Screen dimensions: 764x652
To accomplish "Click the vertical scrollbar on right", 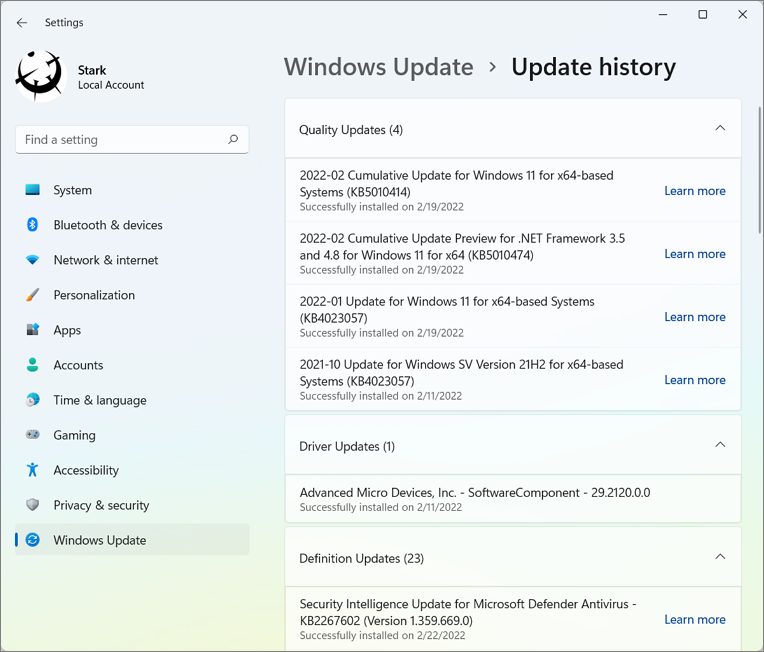I will [760, 171].
